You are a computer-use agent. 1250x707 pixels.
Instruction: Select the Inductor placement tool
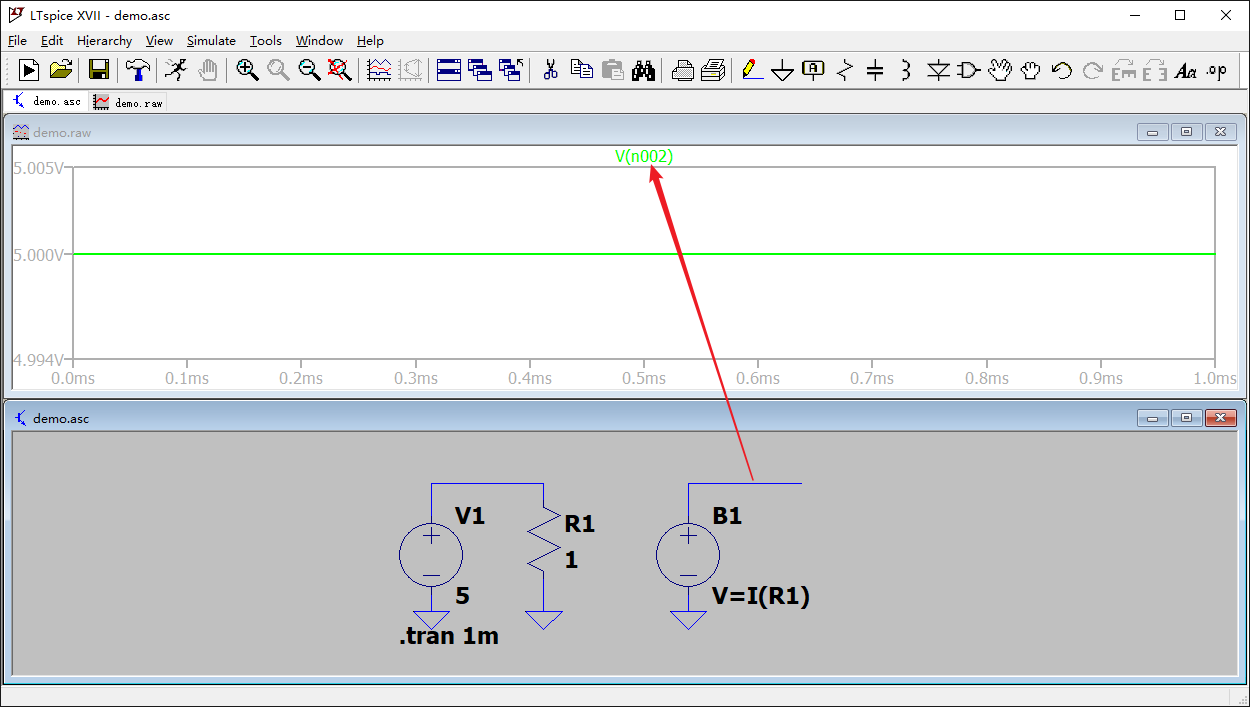point(904,70)
